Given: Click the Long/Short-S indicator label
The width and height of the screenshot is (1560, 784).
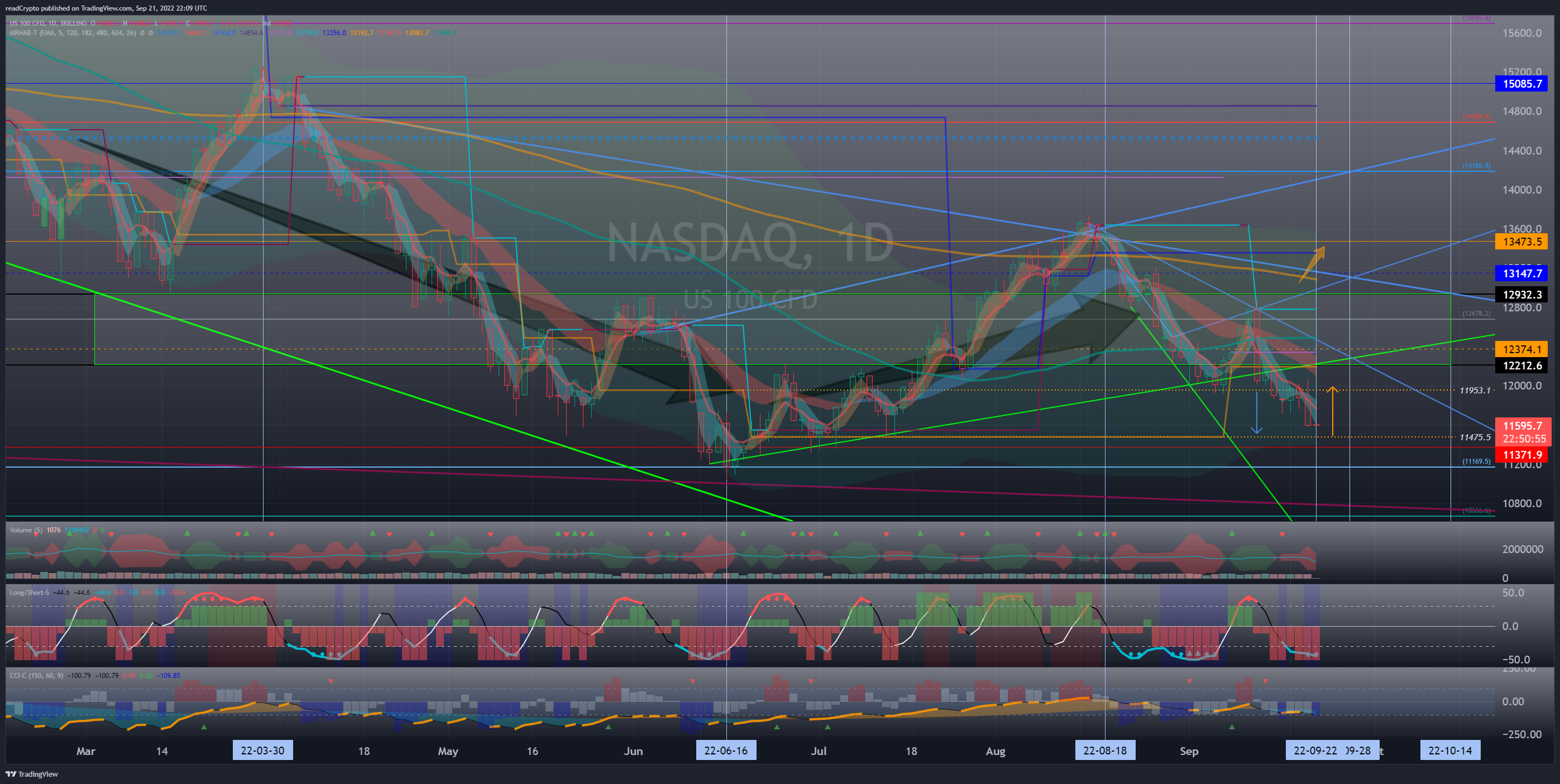Looking at the screenshot, I should (29, 592).
